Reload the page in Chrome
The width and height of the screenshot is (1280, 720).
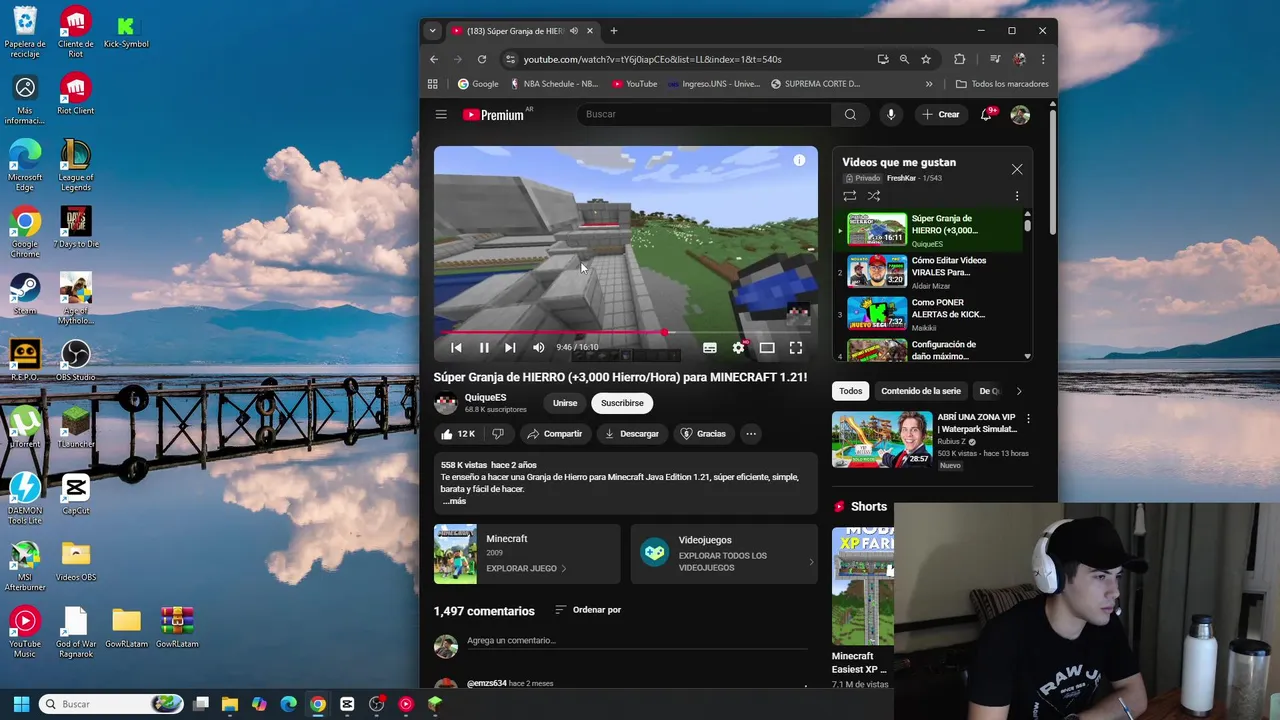tap(482, 59)
